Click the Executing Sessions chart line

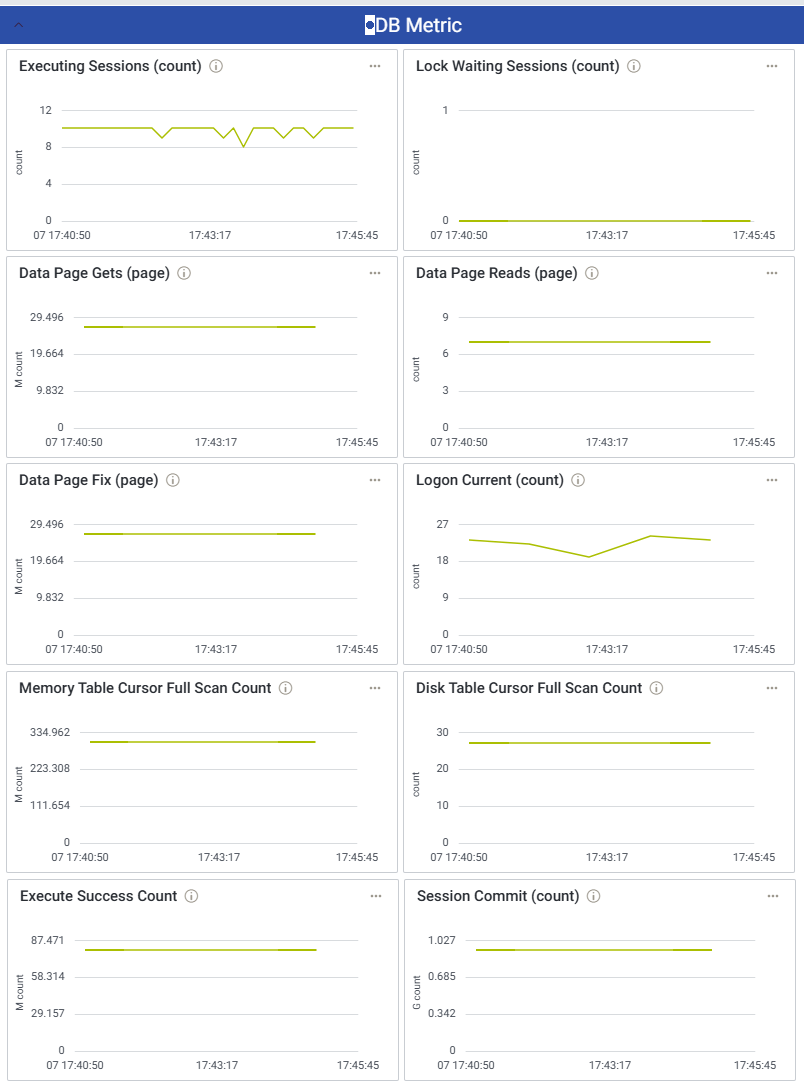pos(110,128)
